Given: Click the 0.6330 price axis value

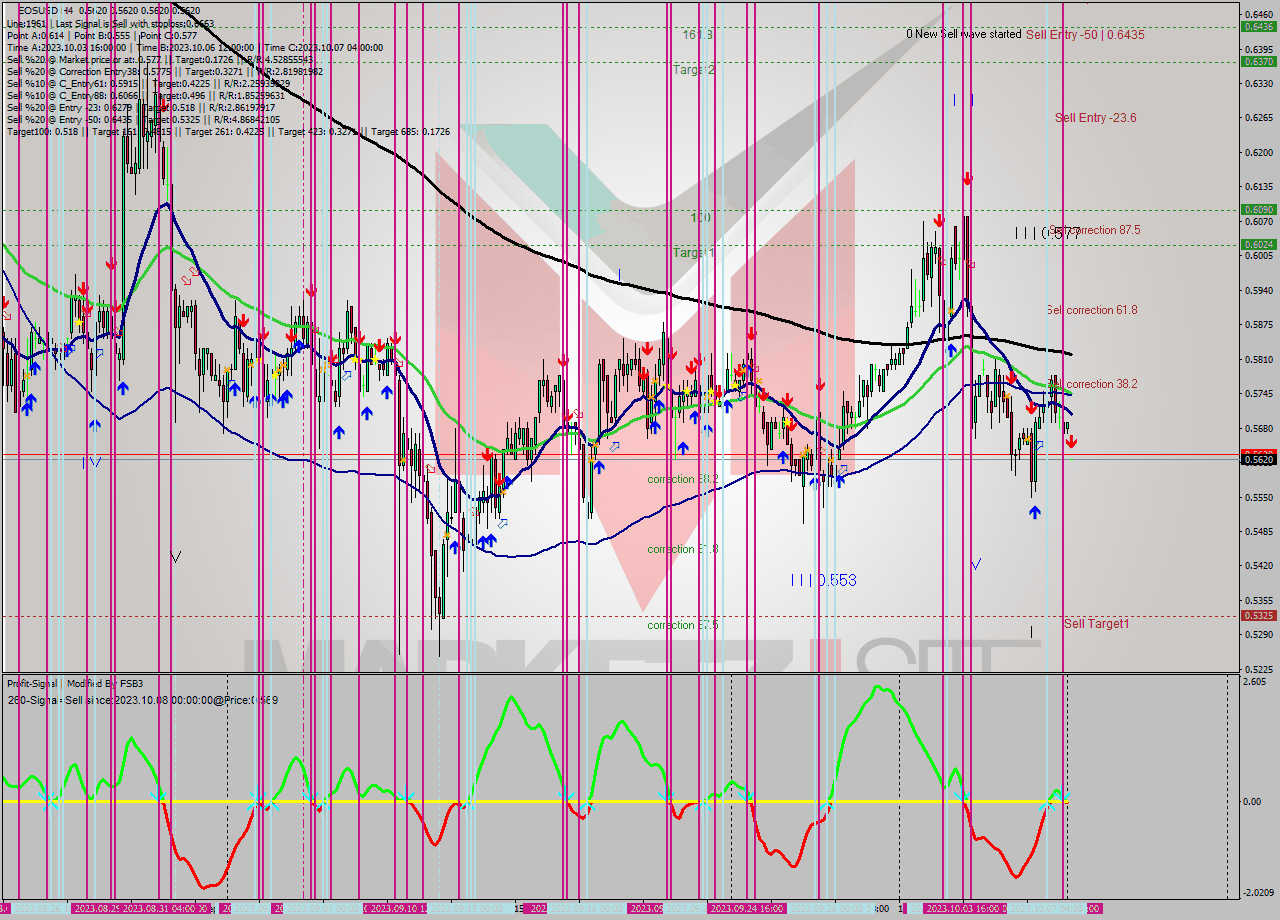Looking at the screenshot, I should tap(1258, 84).
